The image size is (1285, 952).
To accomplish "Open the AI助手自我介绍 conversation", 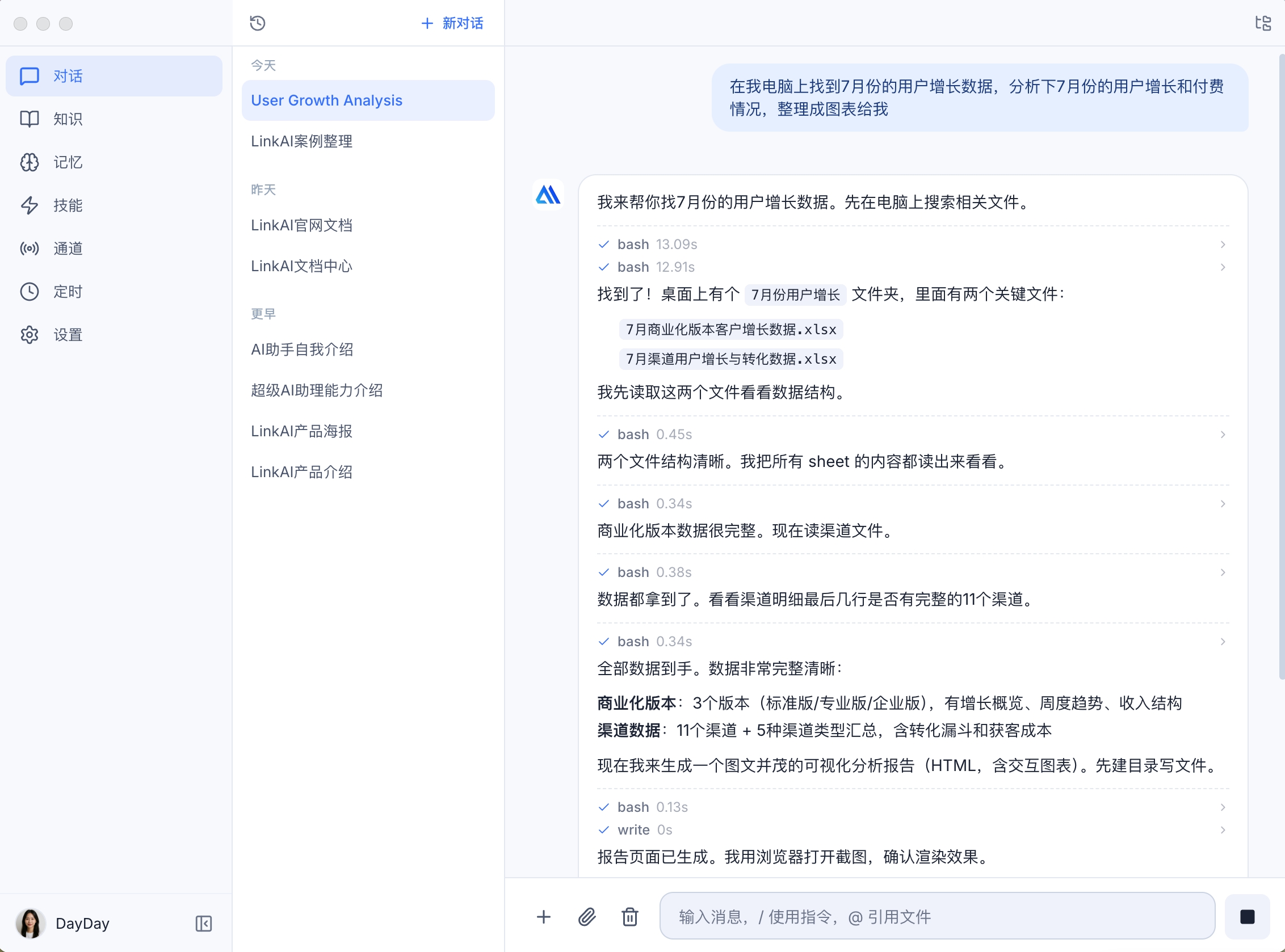I will [x=368, y=349].
